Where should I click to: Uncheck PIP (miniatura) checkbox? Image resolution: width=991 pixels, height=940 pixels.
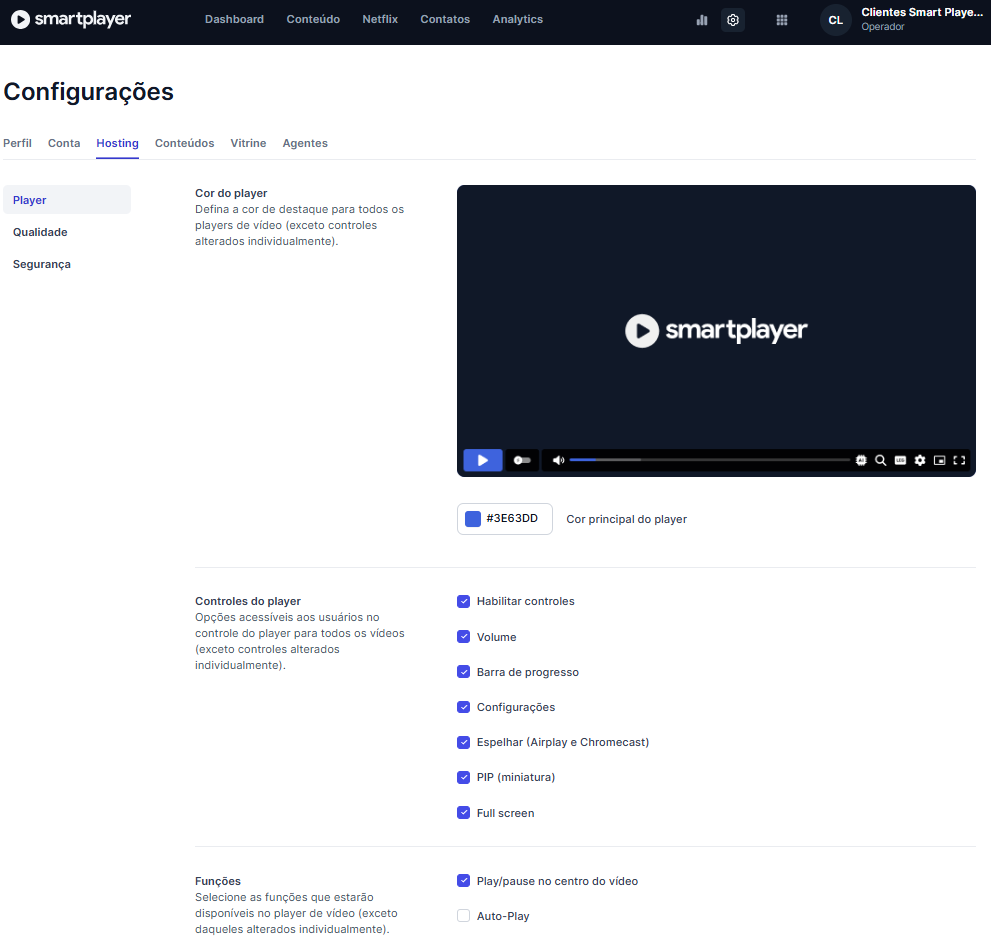[x=463, y=777]
